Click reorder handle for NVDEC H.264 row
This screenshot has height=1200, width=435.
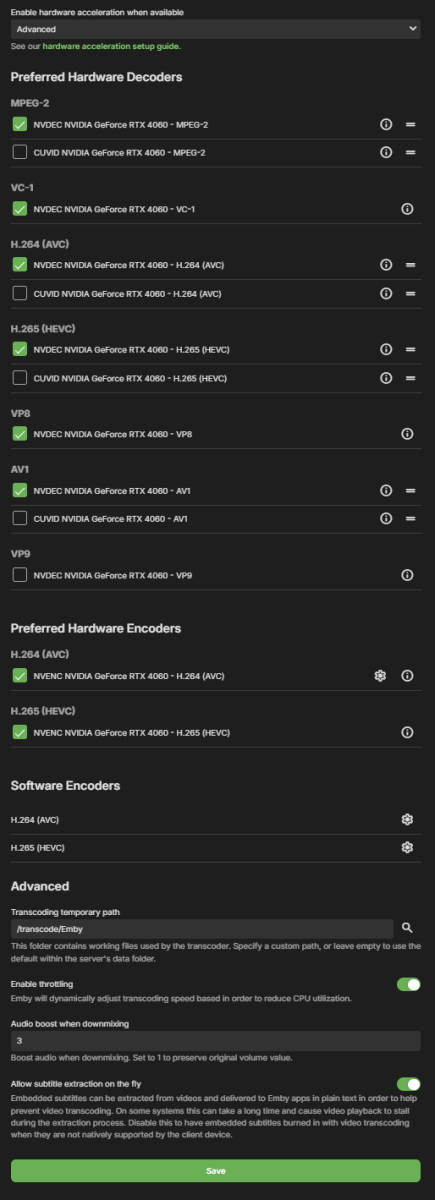click(410, 265)
